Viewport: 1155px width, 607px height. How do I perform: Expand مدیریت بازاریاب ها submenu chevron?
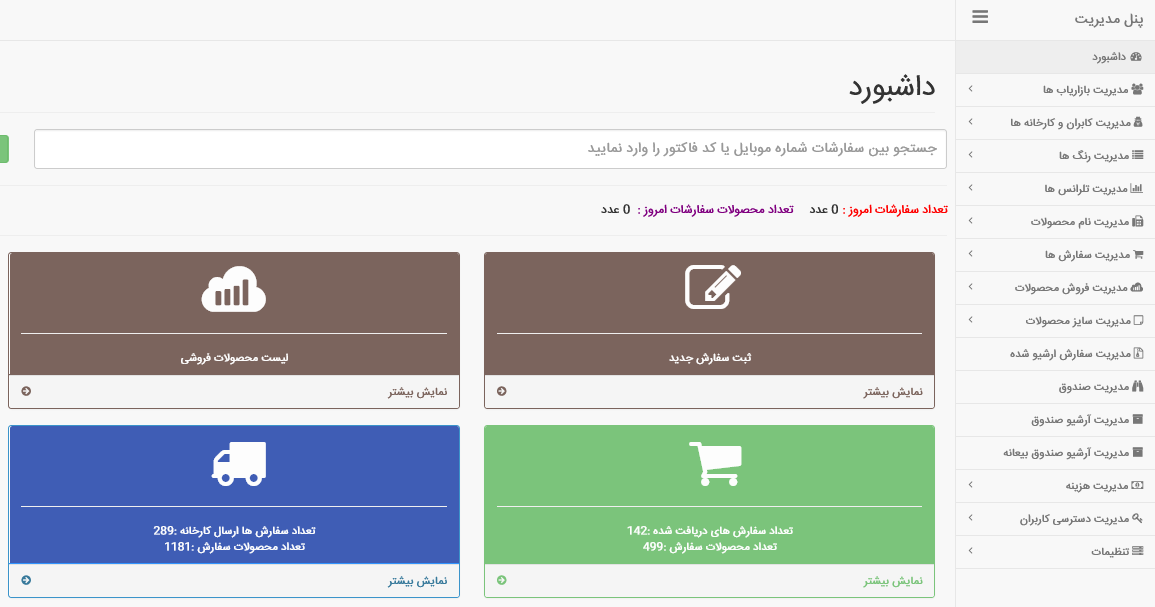(970, 90)
